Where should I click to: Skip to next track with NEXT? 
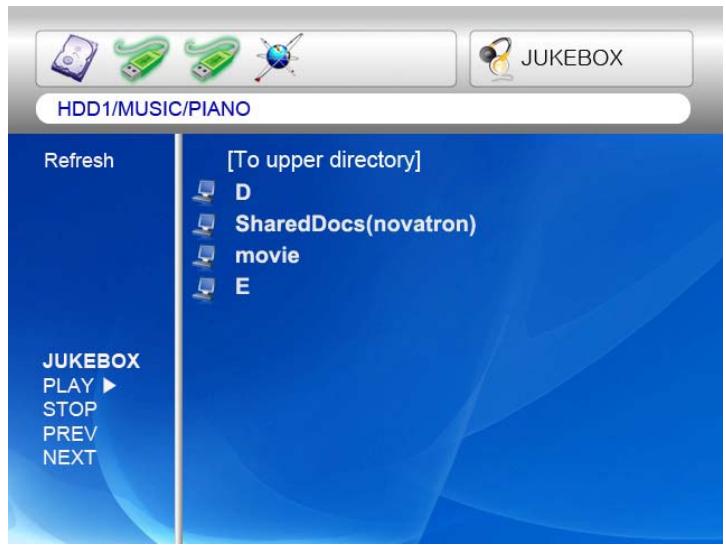(64, 457)
